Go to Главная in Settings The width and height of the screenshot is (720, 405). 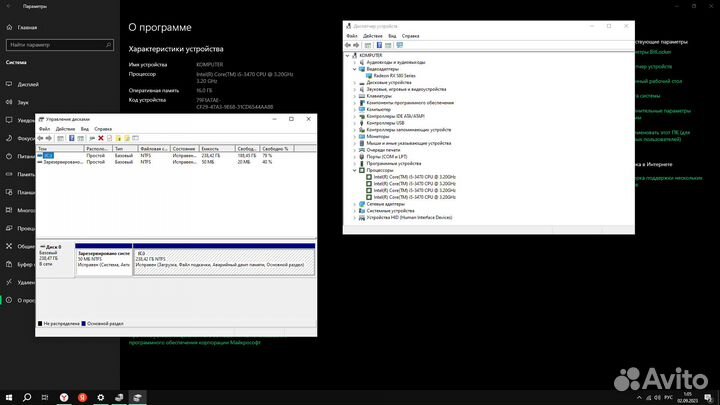click(x=27, y=28)
